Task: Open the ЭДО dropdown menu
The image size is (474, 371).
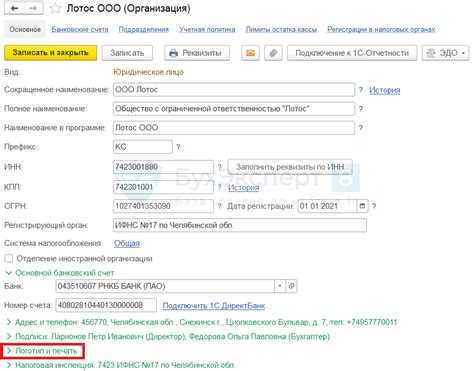Action: [445, 53]
